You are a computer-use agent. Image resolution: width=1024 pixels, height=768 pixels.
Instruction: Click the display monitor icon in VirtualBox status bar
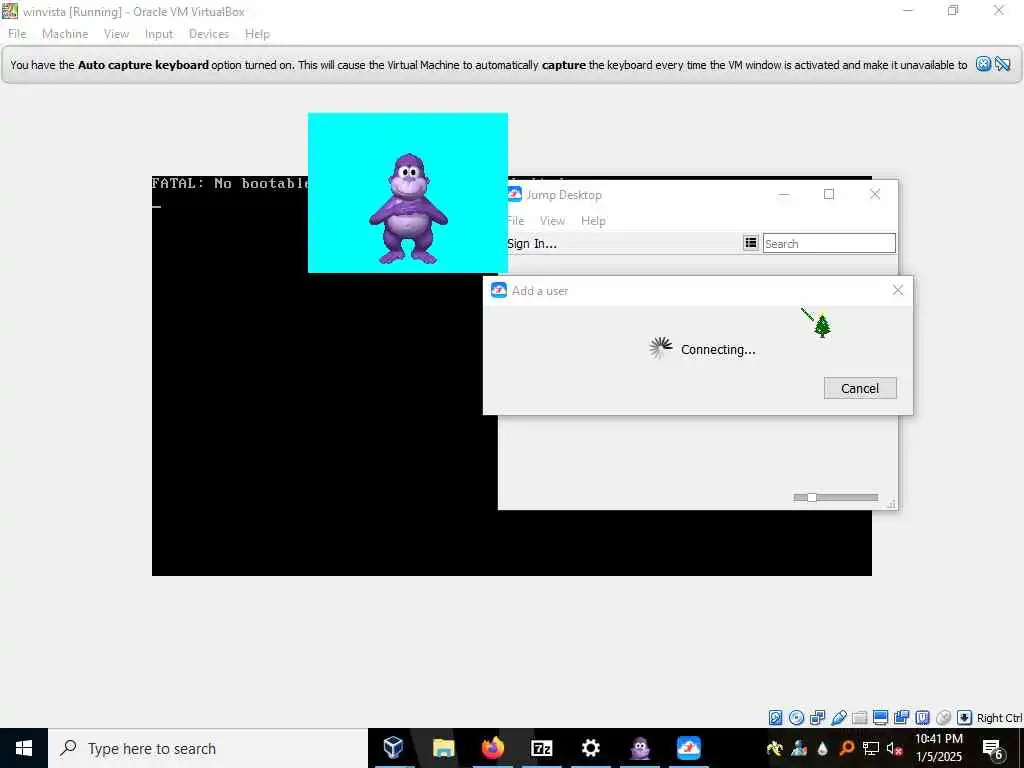(x=880, y=718)
